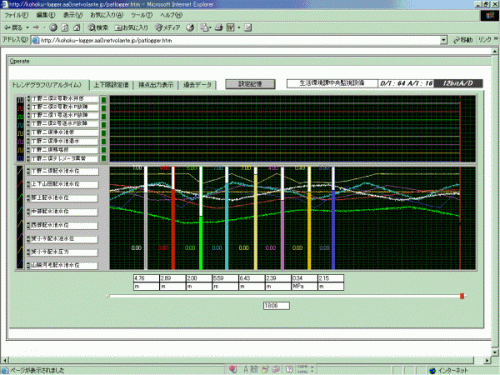Click the red level bar in the trend graph
This screenshot has width=500, height=375.
[173, 218]
